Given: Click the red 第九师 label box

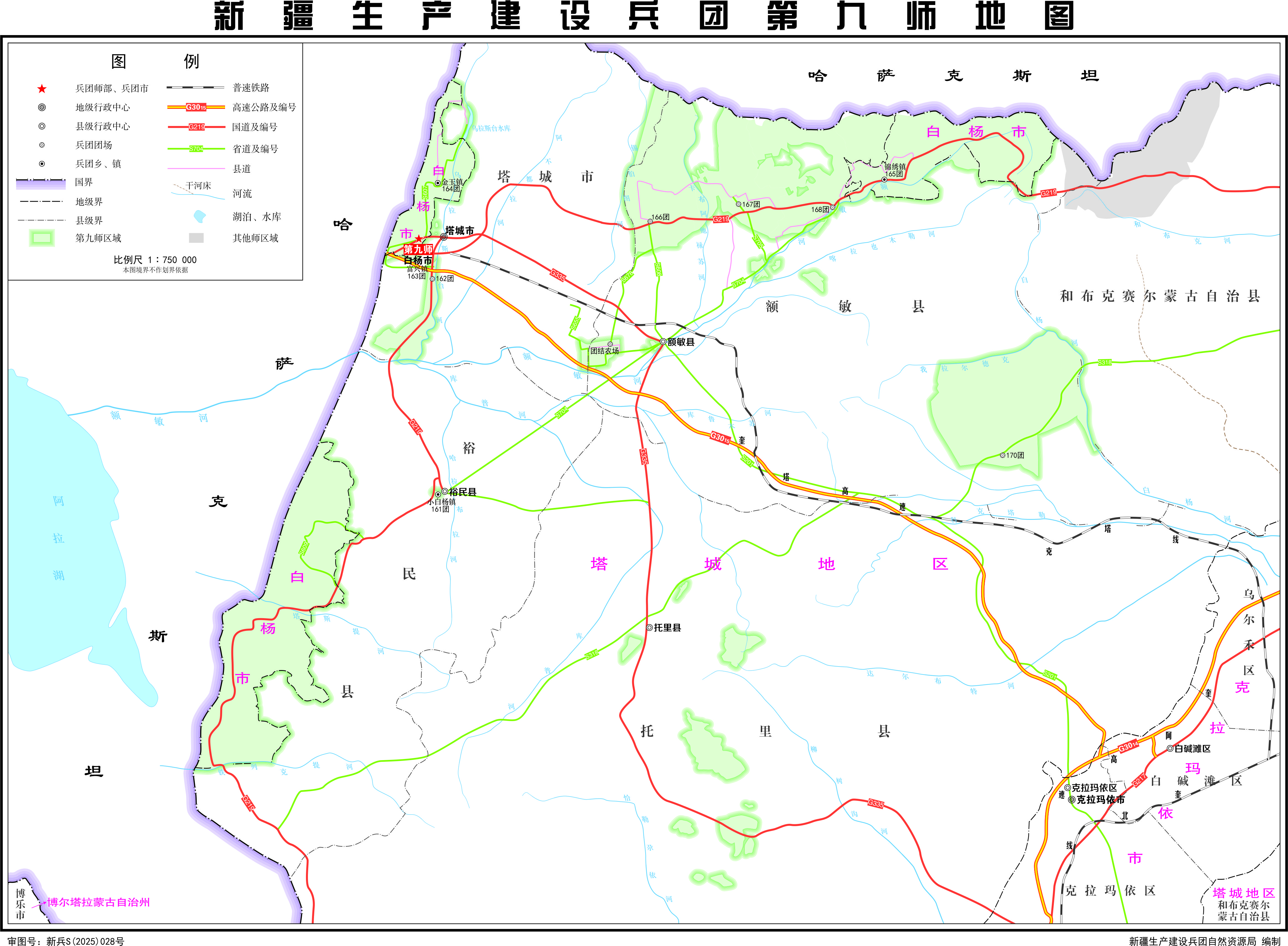Looking at the screenshot, I should 418,249.
